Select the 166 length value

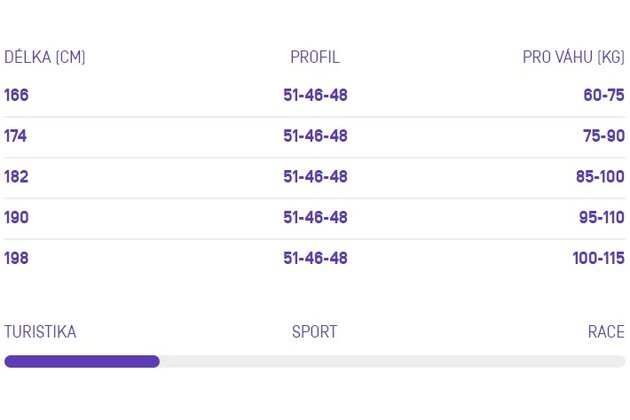pyautogui.click(x=16, y=95)
